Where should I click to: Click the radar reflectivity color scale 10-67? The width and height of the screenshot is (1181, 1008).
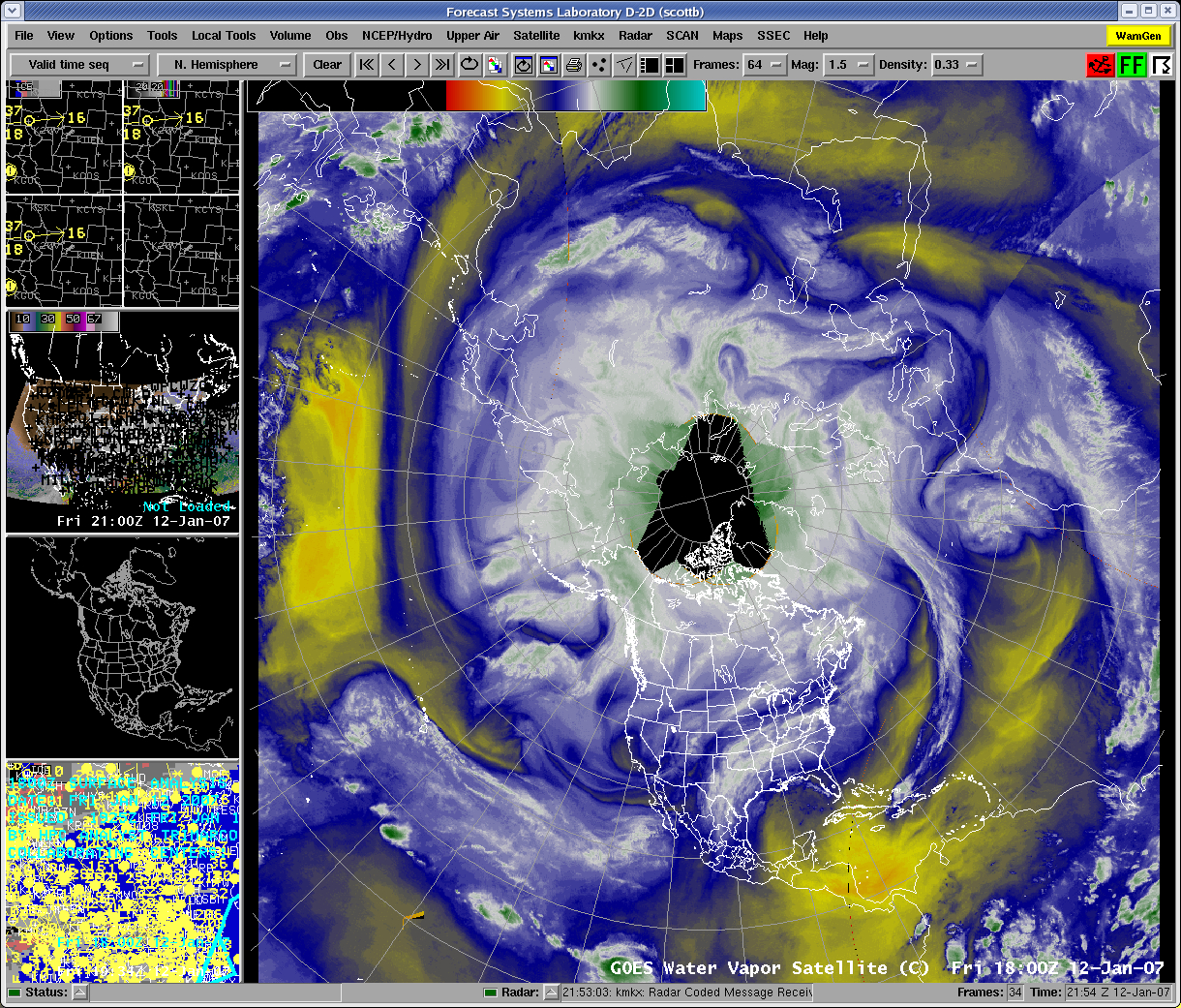[x=64, y=320]
